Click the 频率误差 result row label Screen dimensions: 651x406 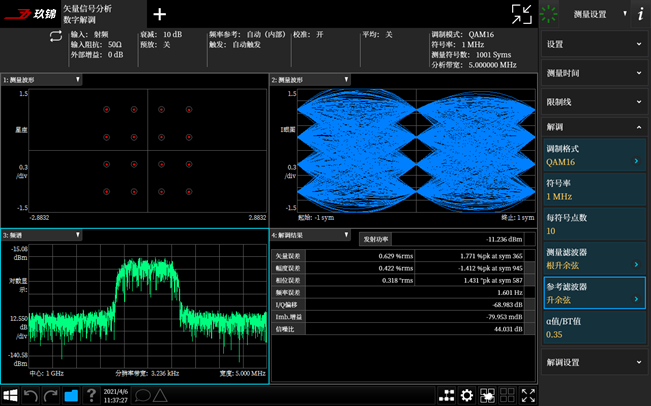click(288, 293)
